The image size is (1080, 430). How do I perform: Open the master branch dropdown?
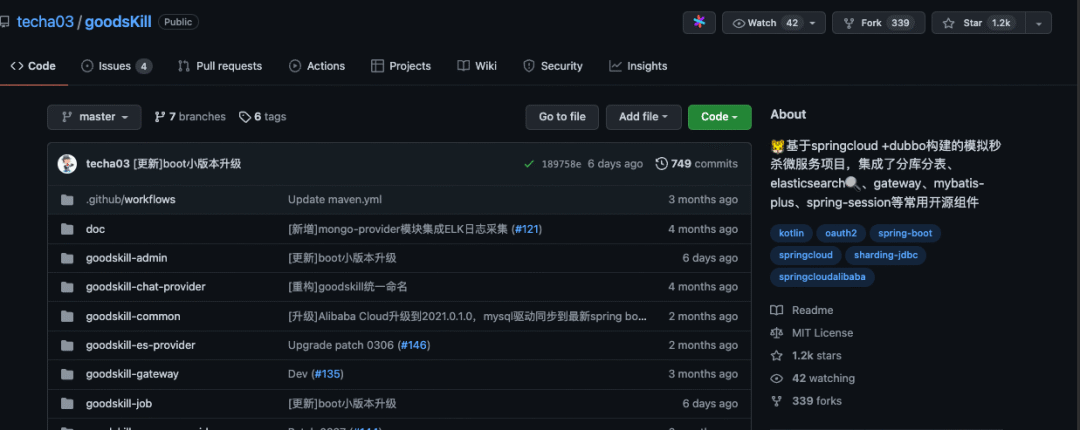coord(94,117)
